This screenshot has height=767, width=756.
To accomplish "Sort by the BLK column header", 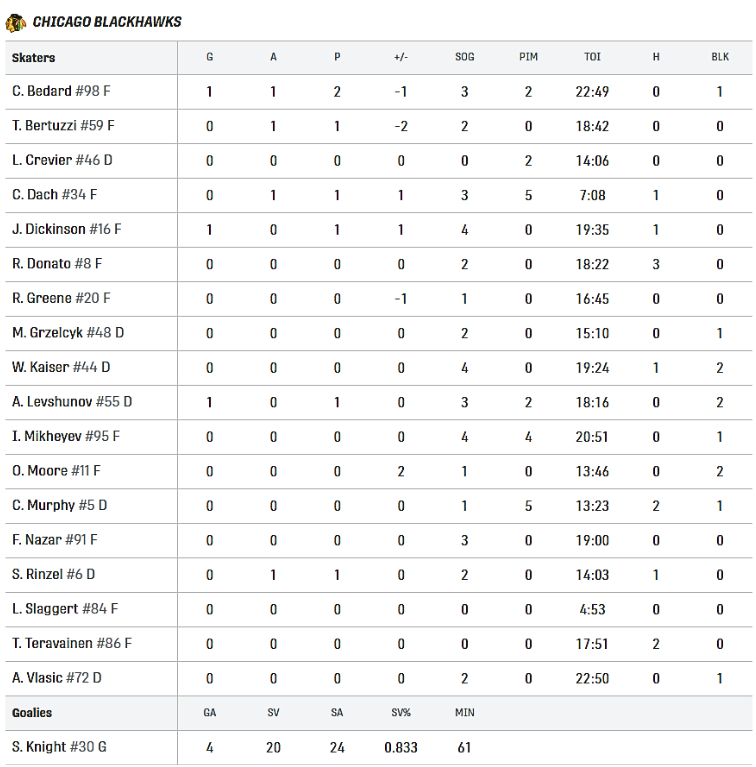I will [x=720, y=58].
